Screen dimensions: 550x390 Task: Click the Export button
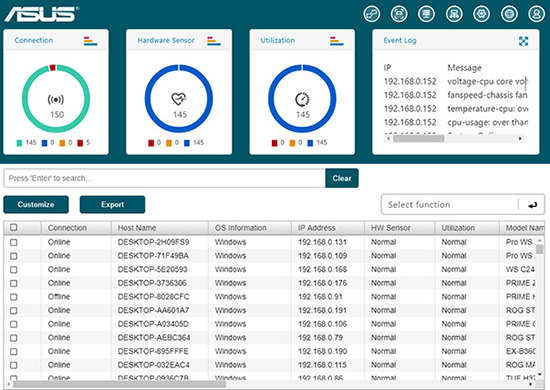112,204
